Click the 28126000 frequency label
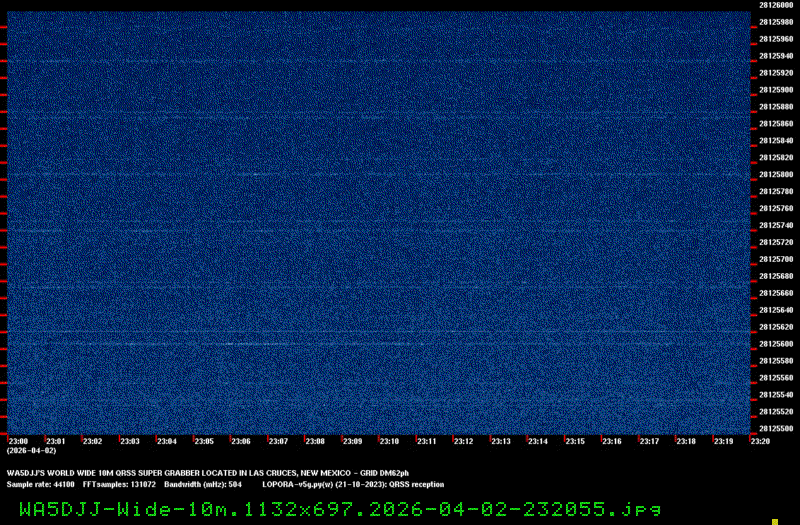800x525 pixels. 776,5
